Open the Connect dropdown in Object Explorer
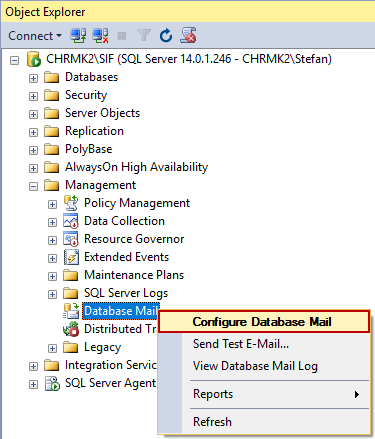 (35, 36)
